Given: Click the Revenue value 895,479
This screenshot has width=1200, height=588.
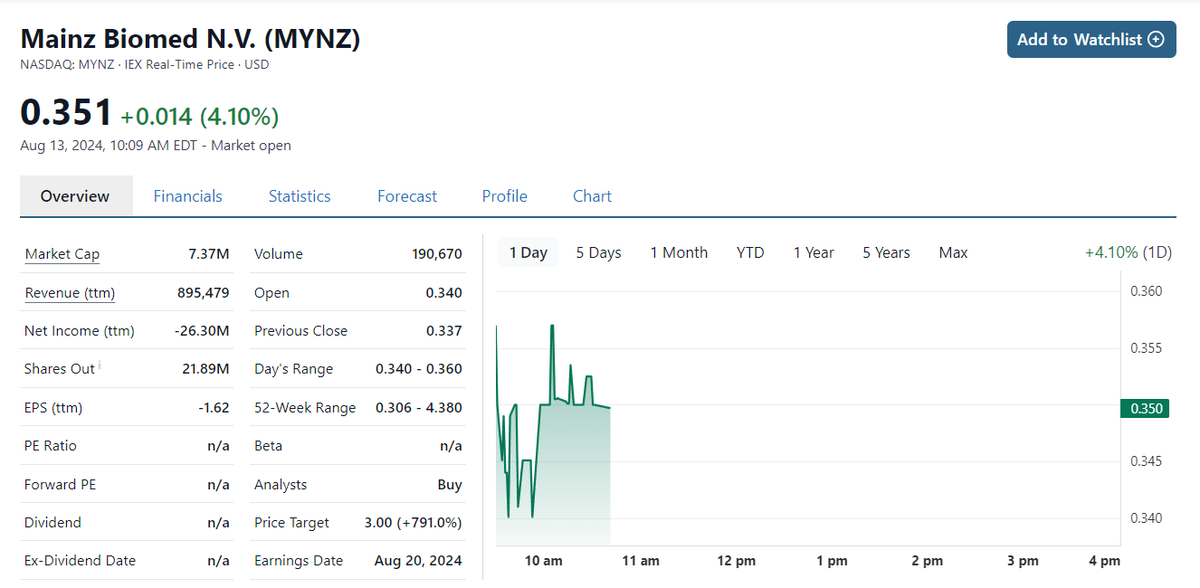Looking at the screenshot, I should coord(203,293).
